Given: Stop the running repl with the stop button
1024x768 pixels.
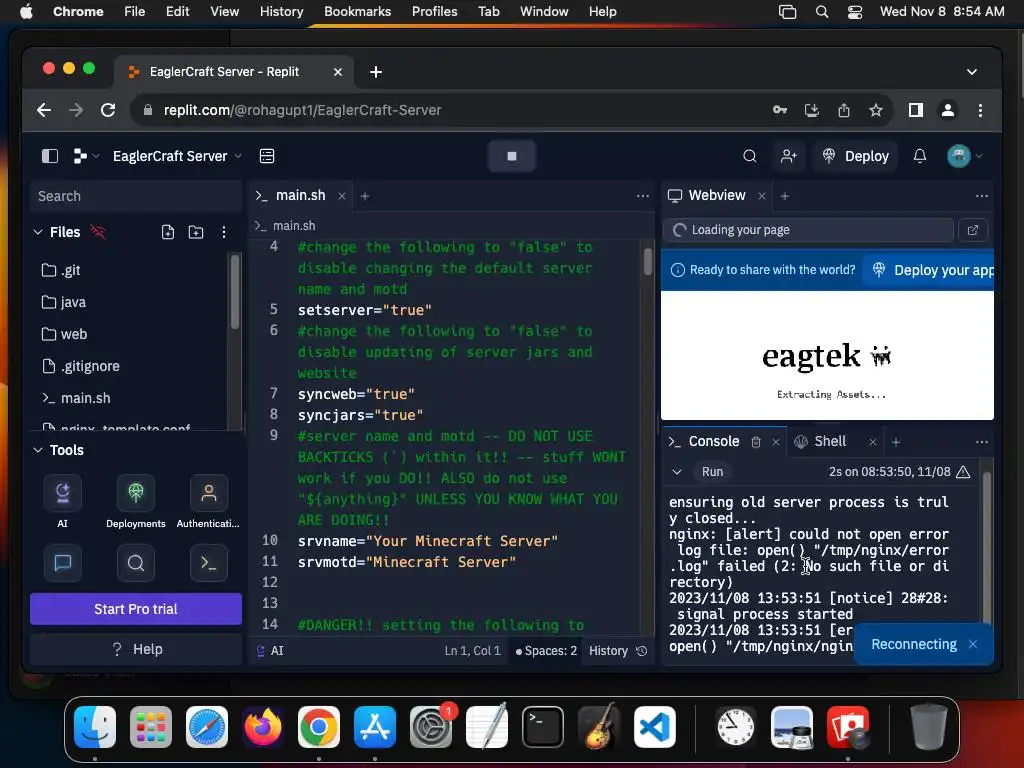Looking at the screenshot, I should click(511, 156).
